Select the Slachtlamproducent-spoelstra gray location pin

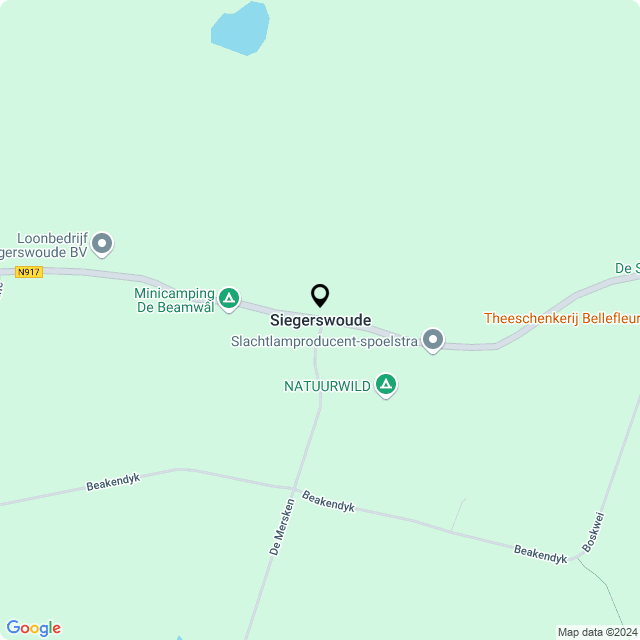433,340
